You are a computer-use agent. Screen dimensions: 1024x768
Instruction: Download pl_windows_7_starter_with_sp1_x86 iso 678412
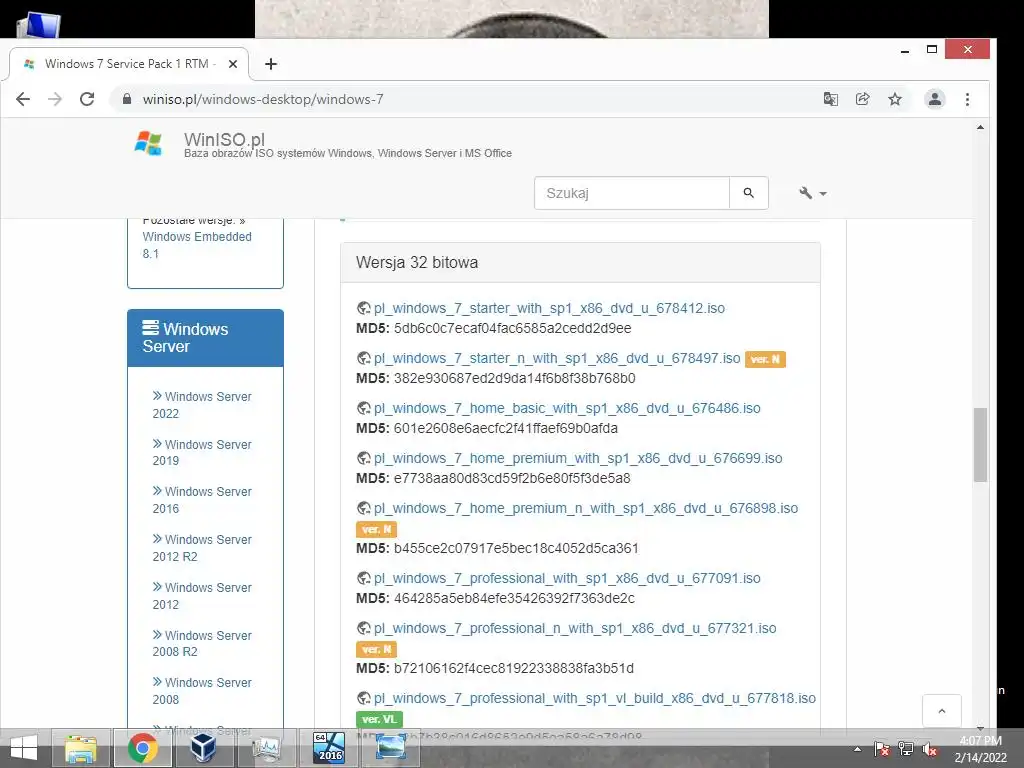pyautogui.click(x=549, y=308)
